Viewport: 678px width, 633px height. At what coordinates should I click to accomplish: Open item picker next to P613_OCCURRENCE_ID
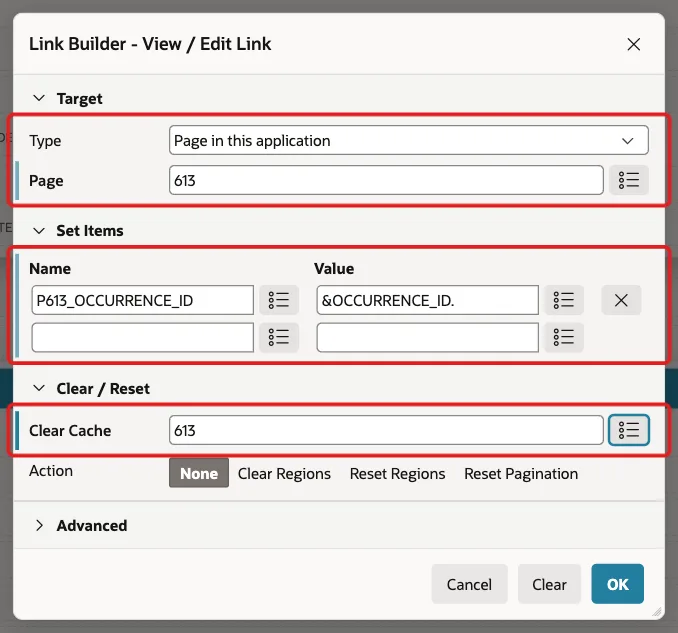point(279,300)
